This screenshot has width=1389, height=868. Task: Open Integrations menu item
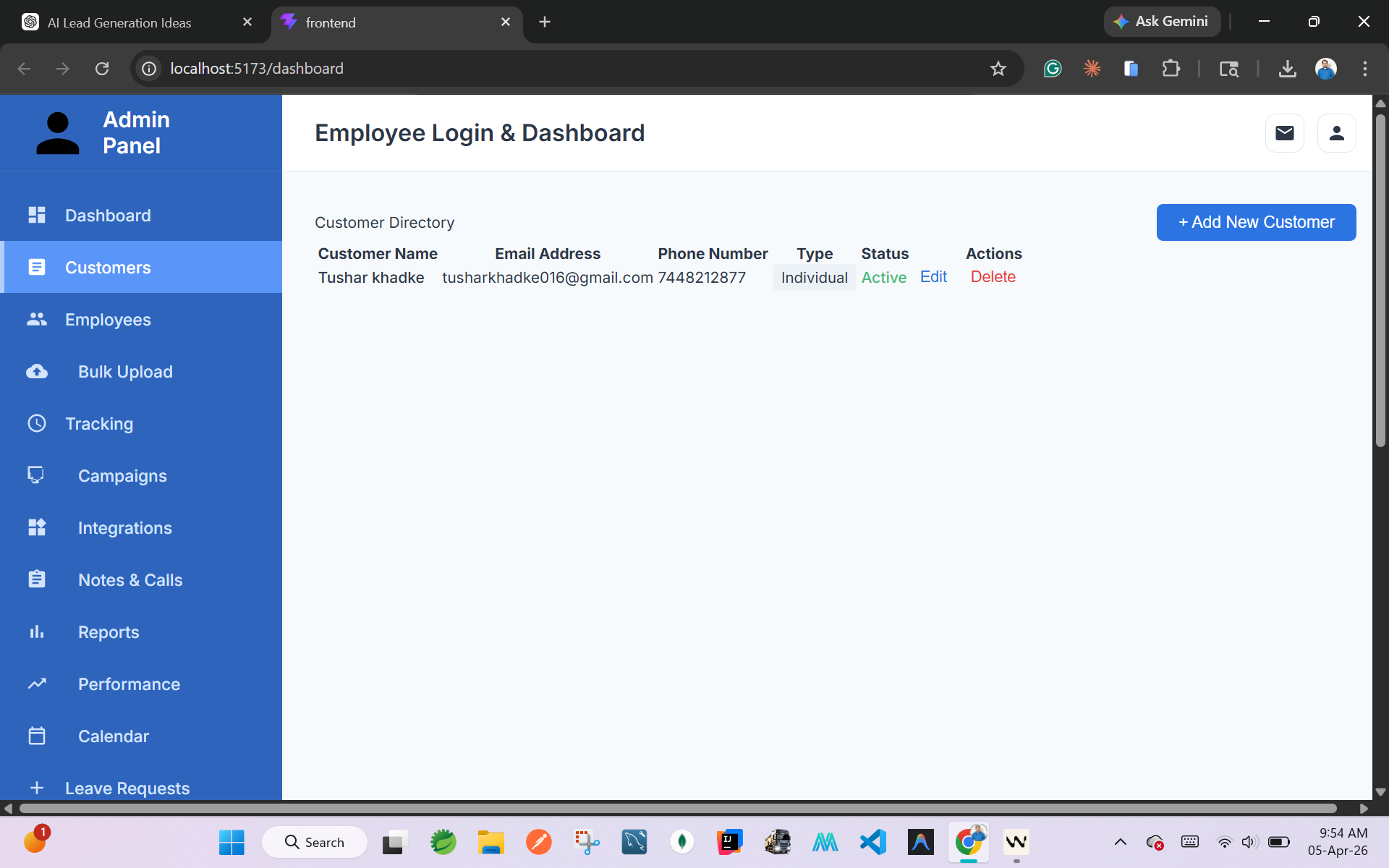[141, 527]
